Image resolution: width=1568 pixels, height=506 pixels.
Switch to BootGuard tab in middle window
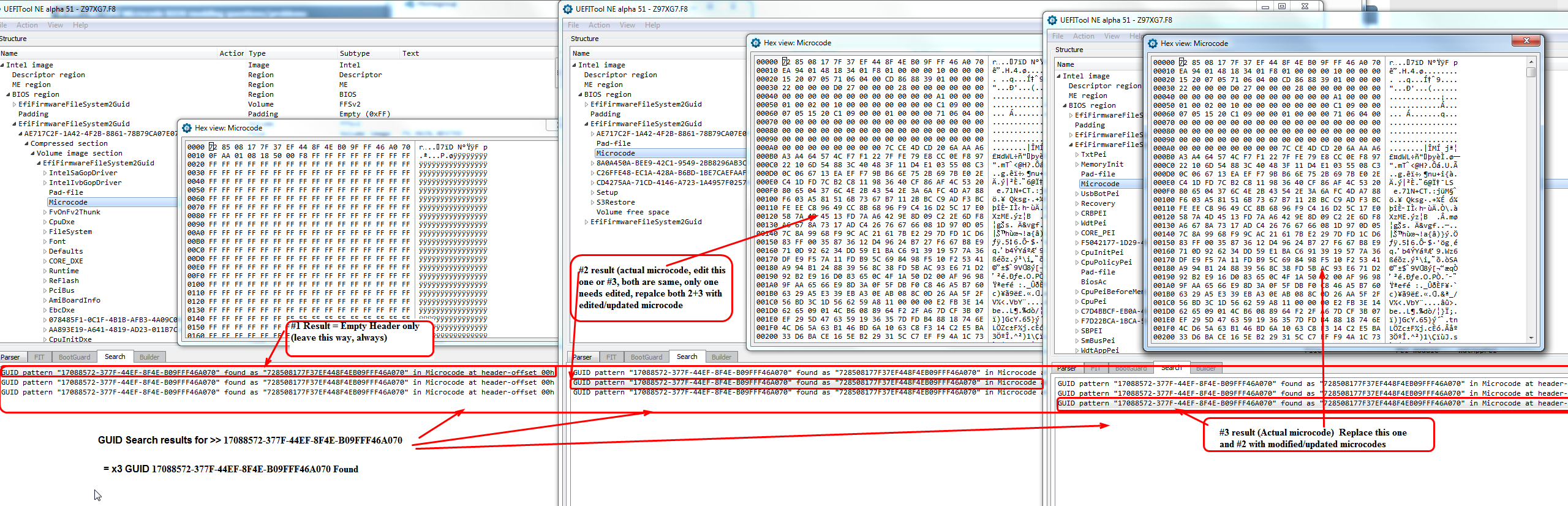646,357
